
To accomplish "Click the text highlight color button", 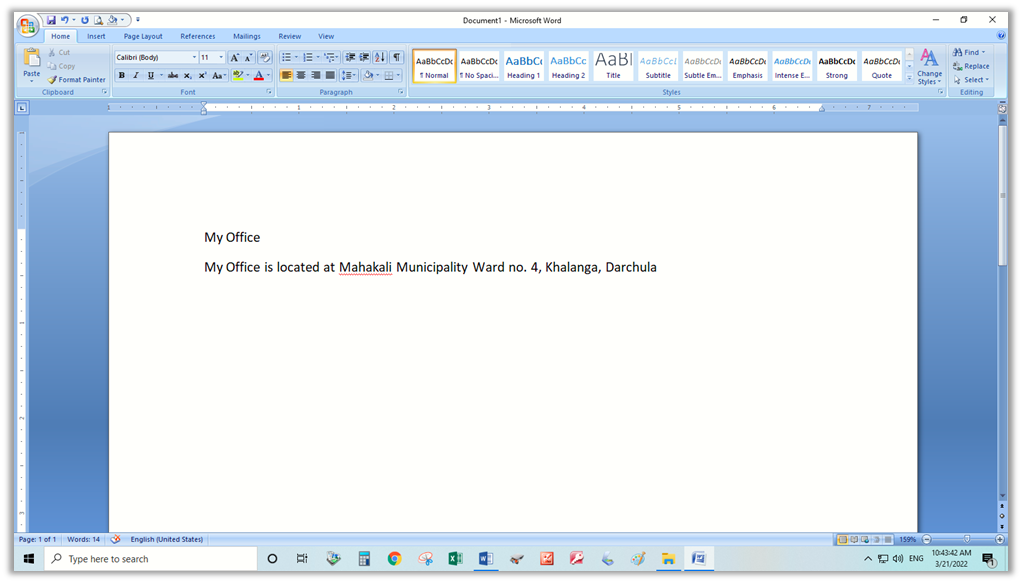I will point(238,76).
